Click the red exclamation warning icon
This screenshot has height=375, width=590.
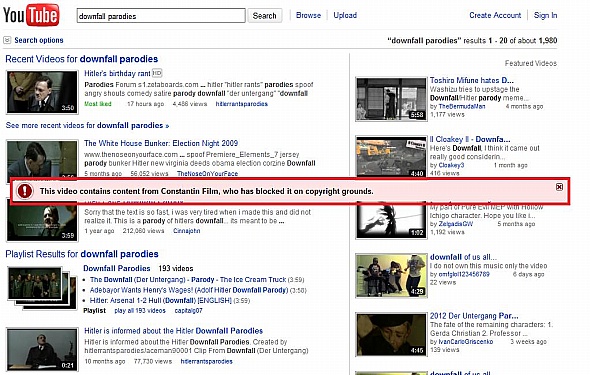point(25,191)
